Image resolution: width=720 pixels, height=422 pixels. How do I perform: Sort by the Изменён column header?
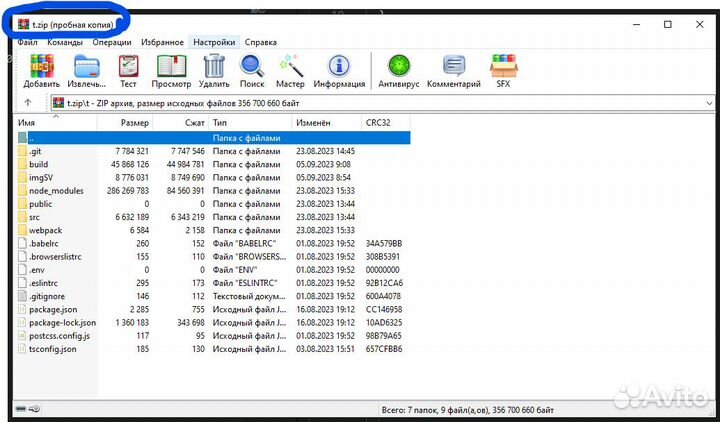(326, 123)
